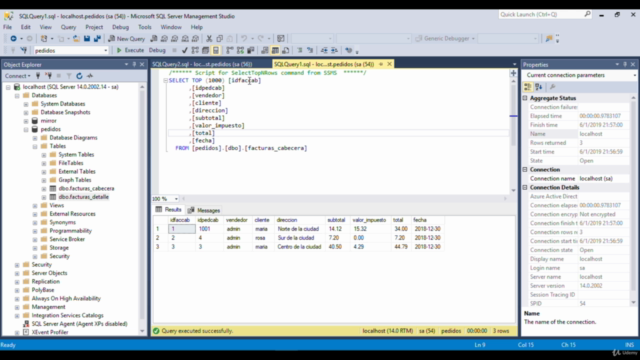The width and height of the screenshot is (640, 360).
Task: Click Activity Monitor icon in Object Explorer toolbar
Action: tap(90, 76)
